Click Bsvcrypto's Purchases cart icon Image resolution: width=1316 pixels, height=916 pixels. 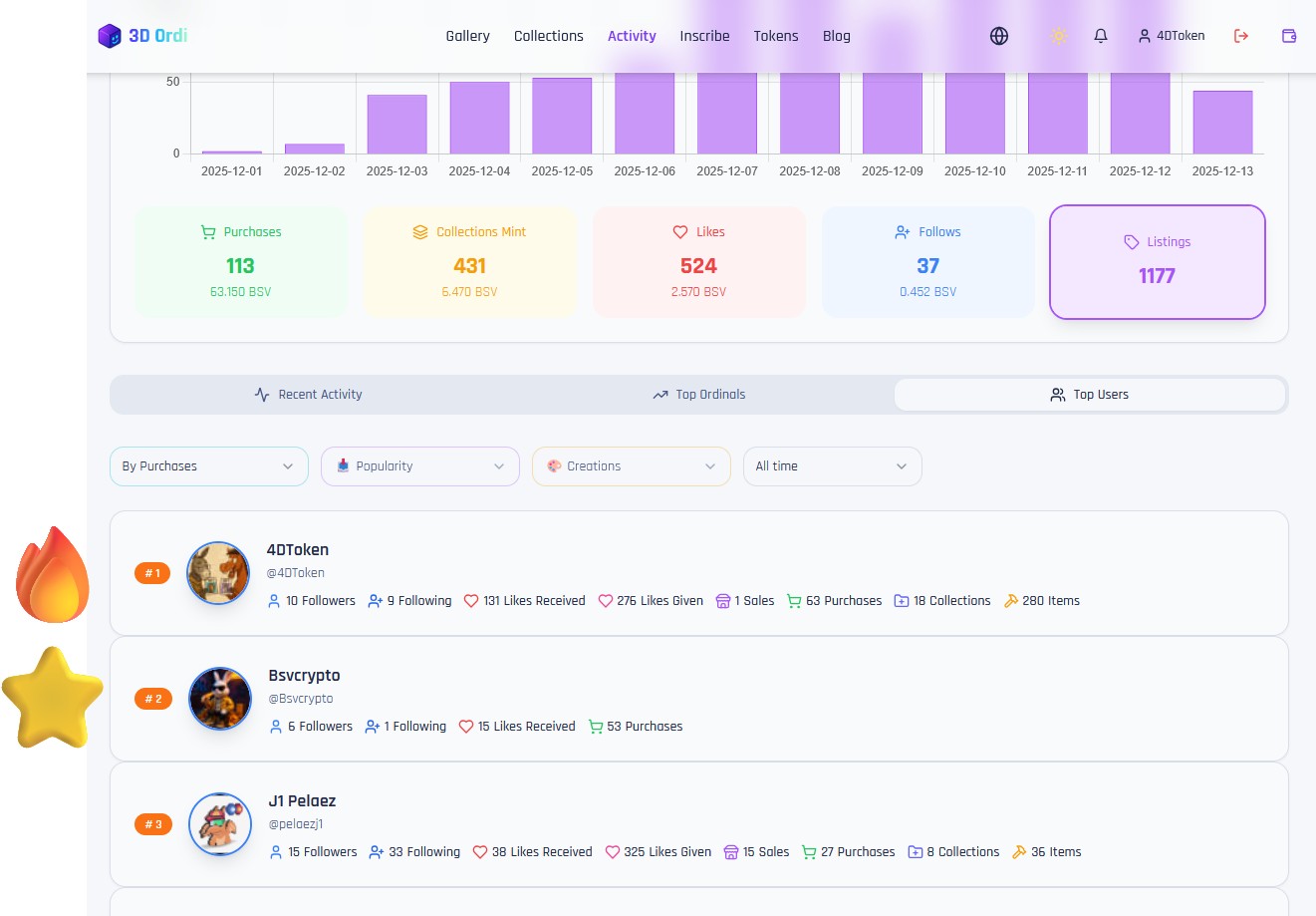pos(596,727)
